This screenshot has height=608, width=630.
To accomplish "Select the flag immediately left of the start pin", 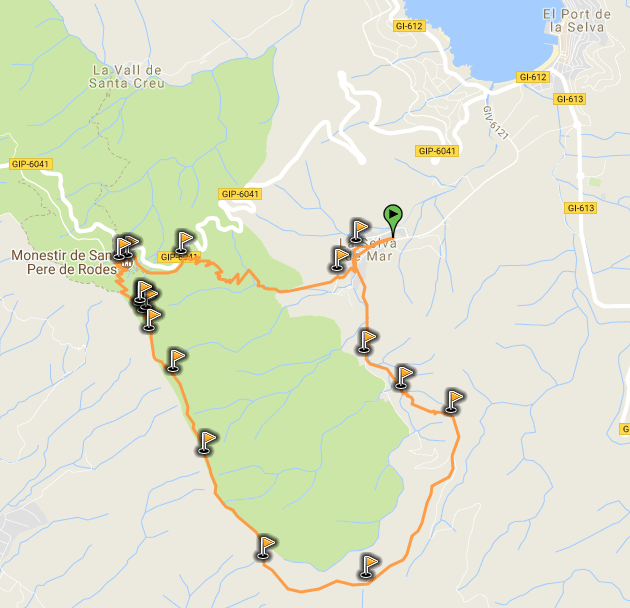I will (x=359, y=231).
